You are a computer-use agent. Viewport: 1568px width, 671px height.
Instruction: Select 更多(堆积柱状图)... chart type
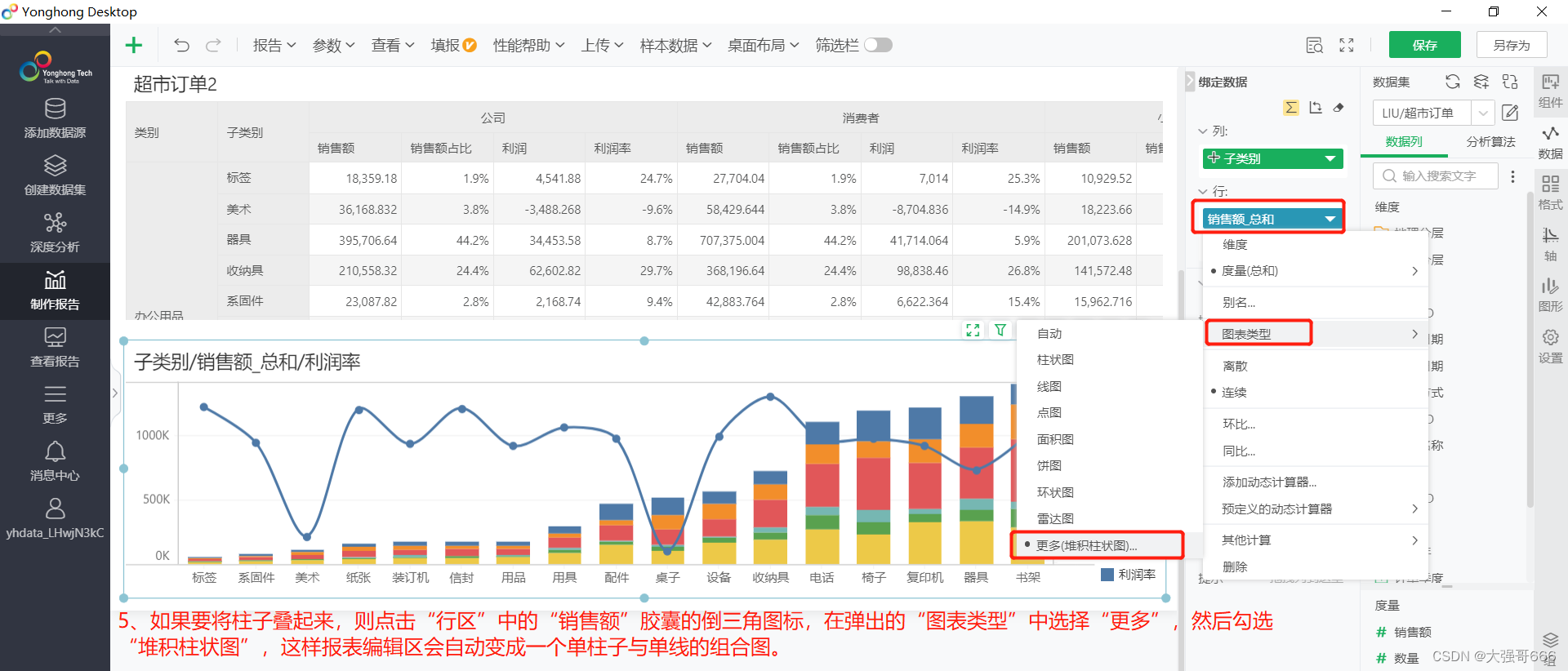1097,545
